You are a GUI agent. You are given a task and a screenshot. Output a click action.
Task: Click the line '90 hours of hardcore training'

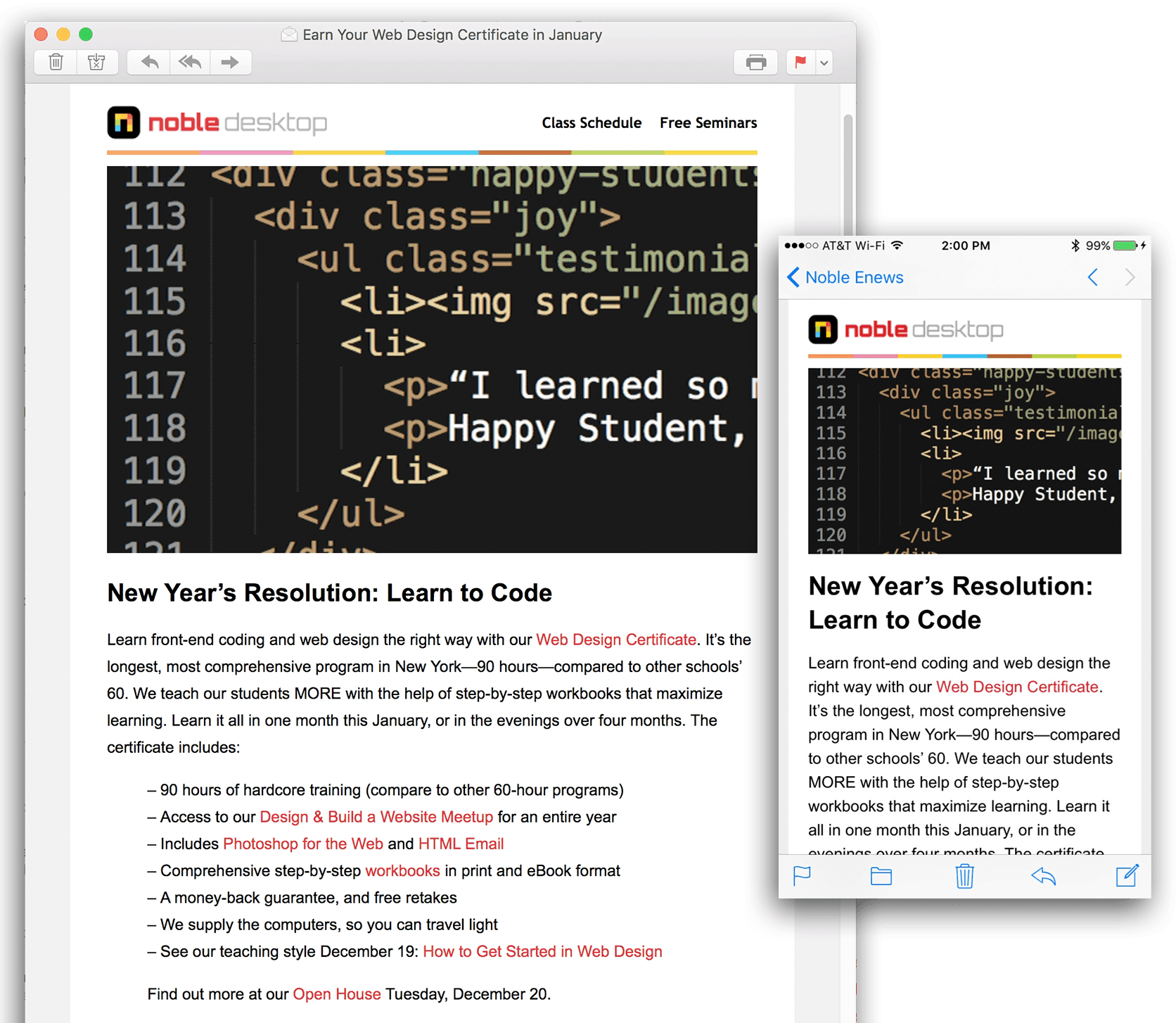[385, 790]
